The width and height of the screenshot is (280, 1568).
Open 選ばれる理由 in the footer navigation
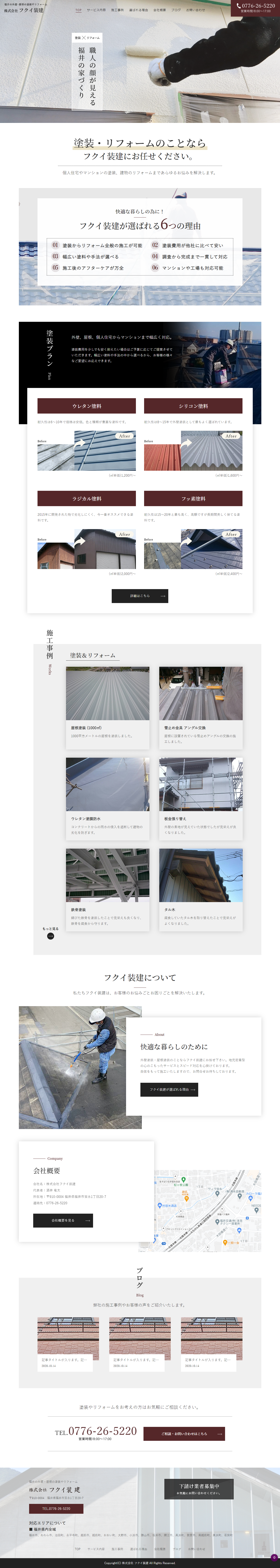pos(139,1549)
